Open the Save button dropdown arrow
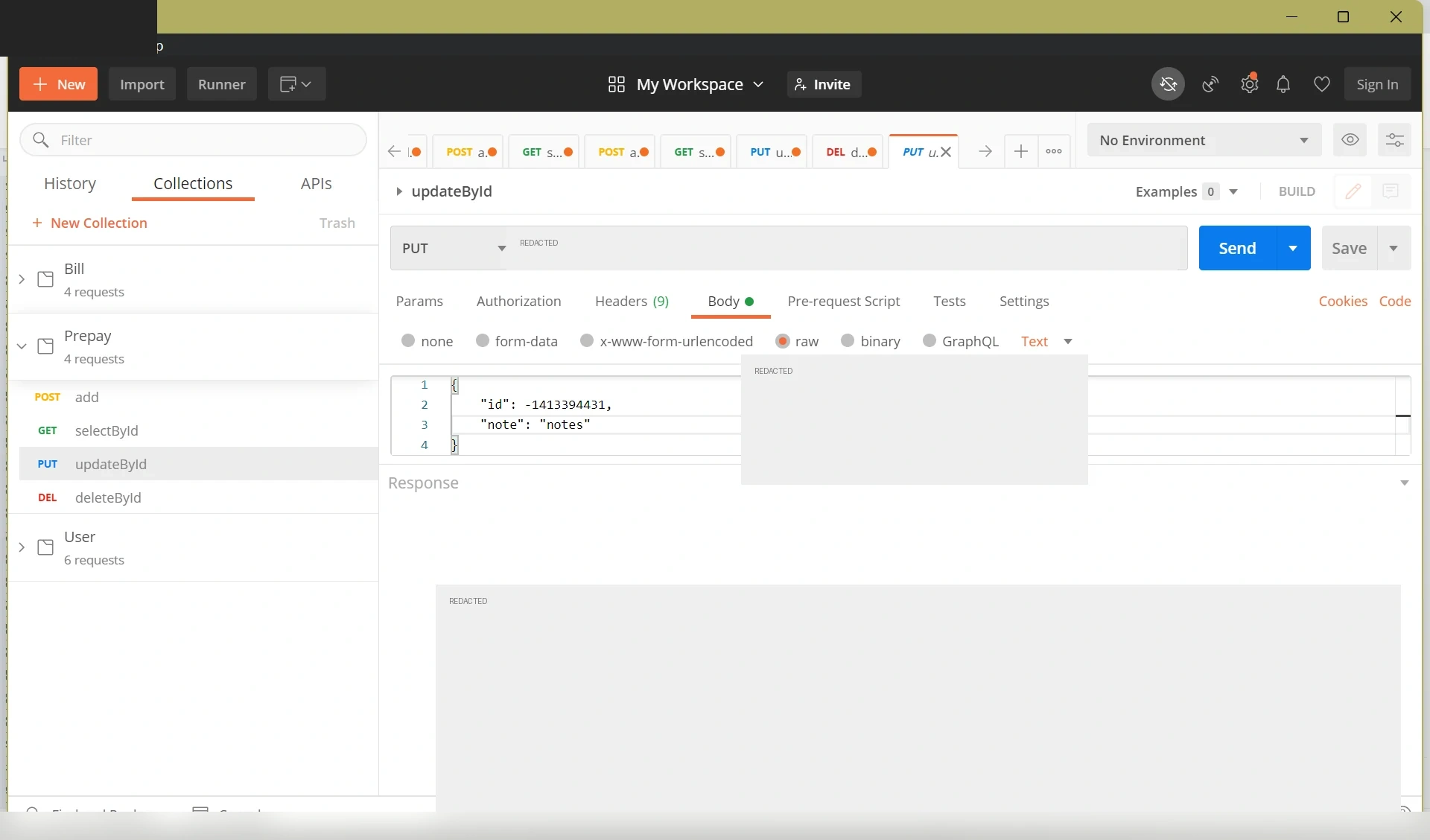 click(1394, 248)
